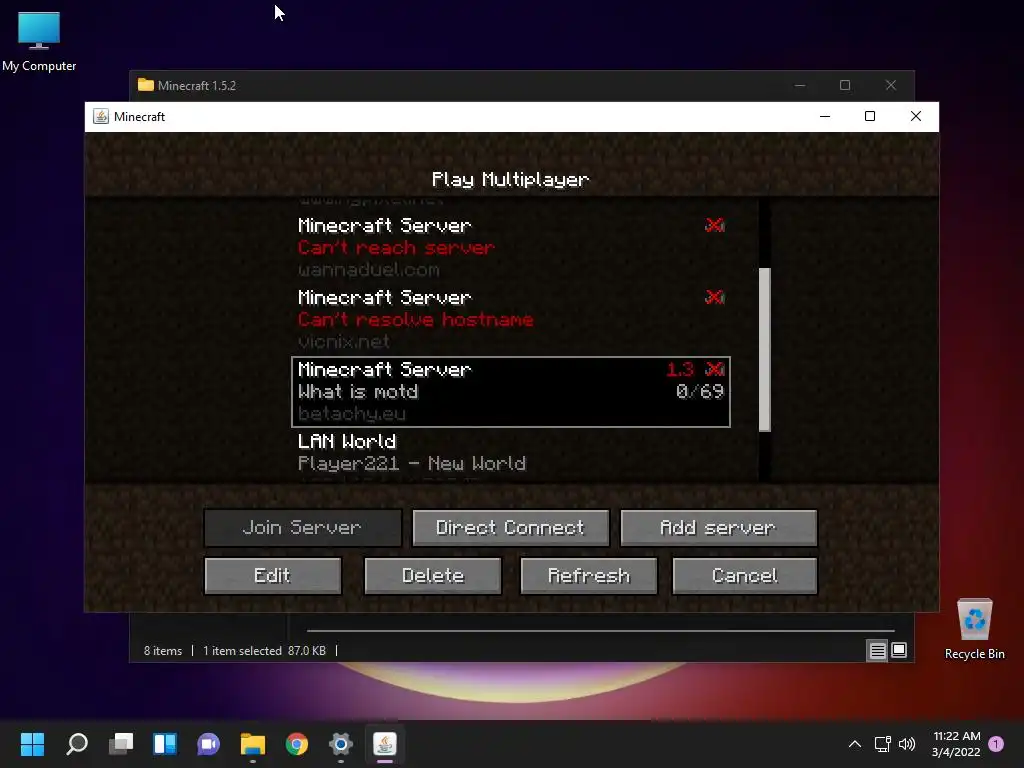Click horizontal scrollbar in Minecraft 1.5.2 window
1024x768 pixels.
600,631
